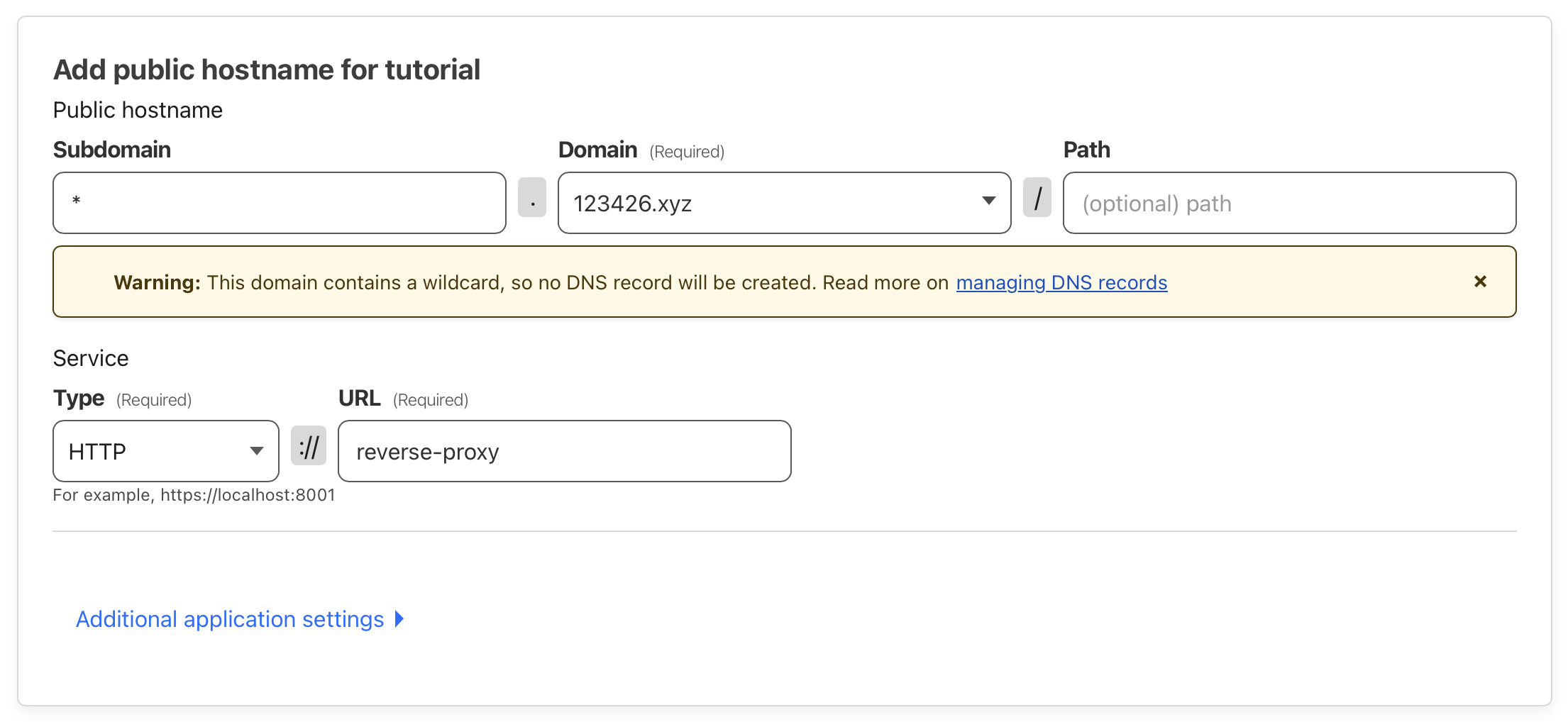1568x722 pixels.
Task: Click the caret arrow in HTTP dropdown
Action: [257, 451]
